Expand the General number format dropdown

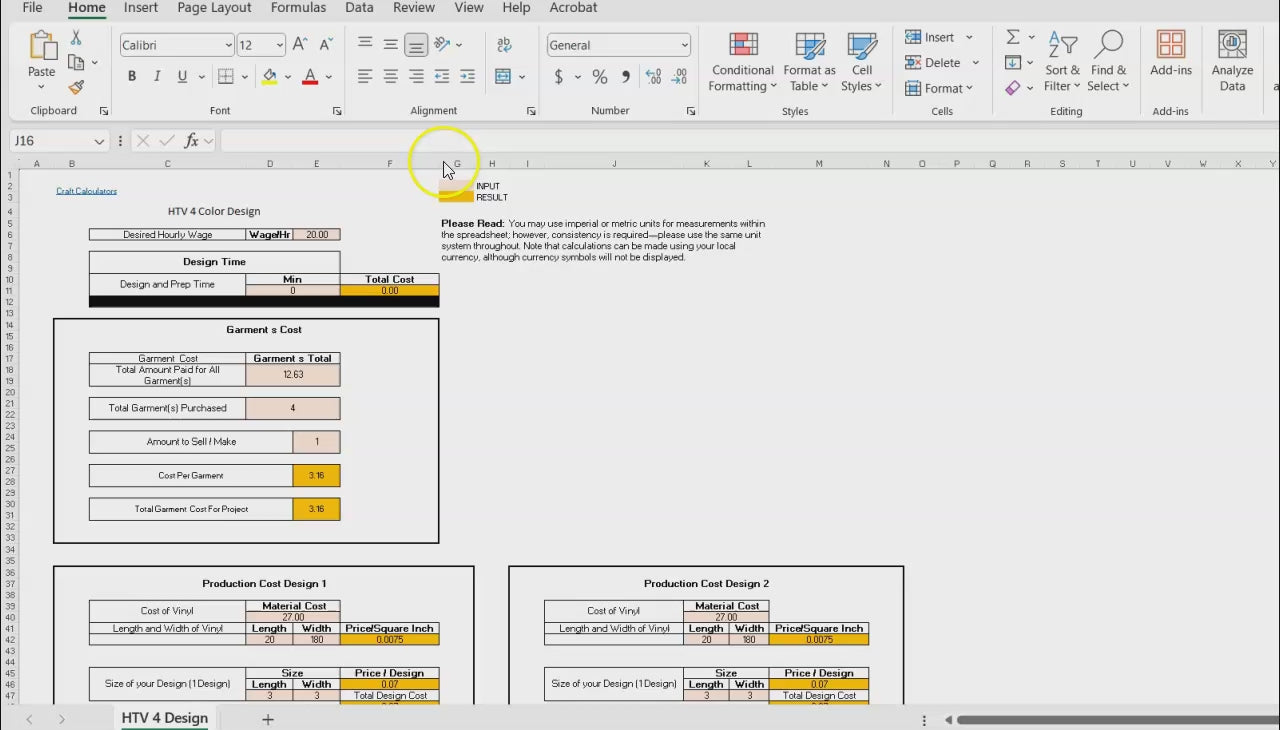click(x=684, y=45)
